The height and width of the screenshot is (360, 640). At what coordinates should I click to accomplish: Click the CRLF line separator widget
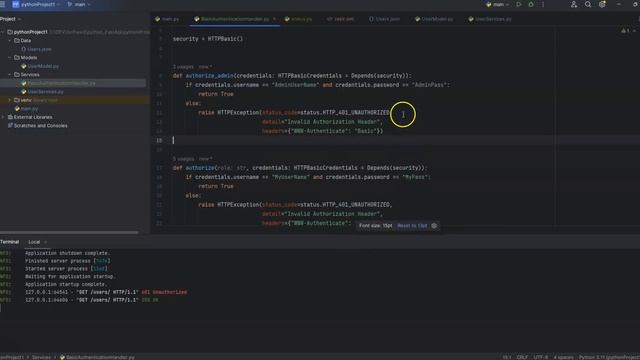[522, 357]
